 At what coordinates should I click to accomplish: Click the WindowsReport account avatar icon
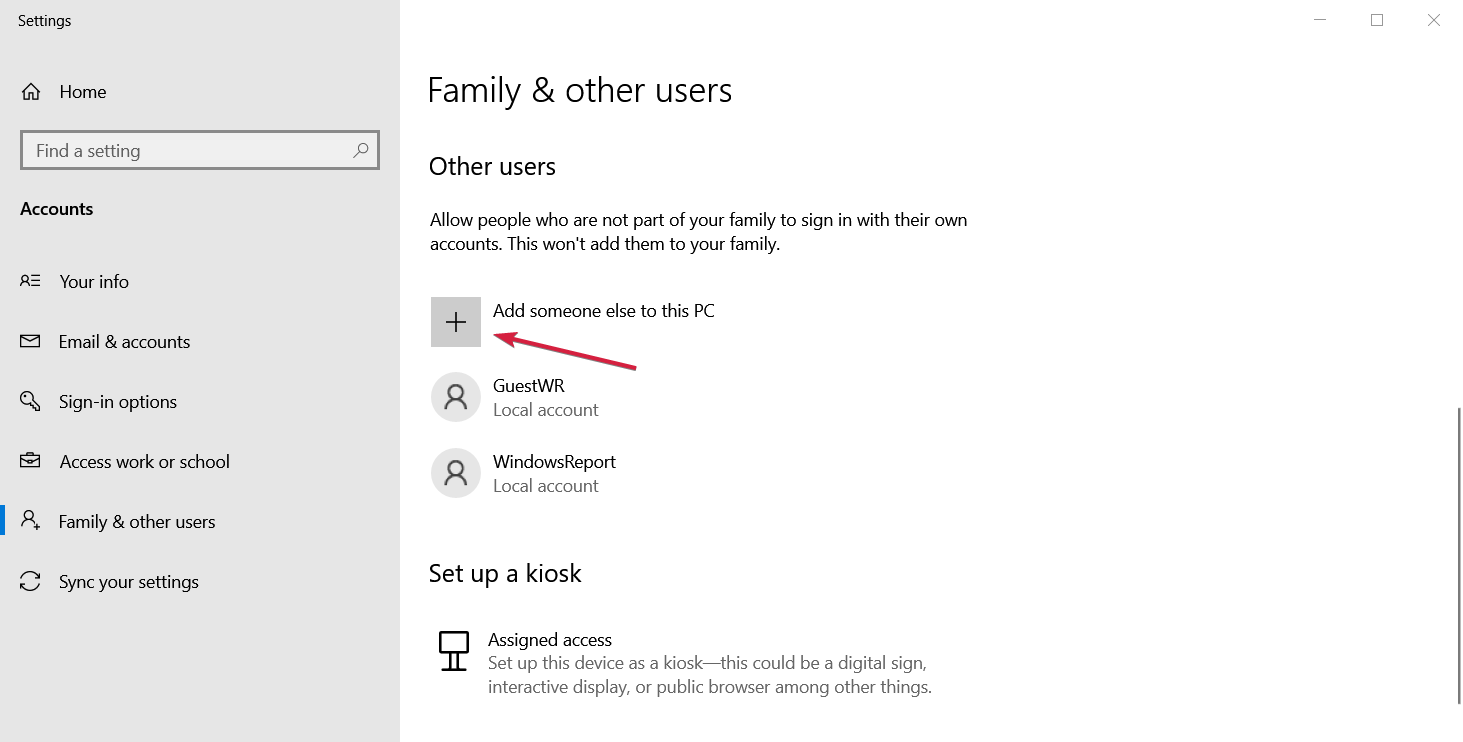tap(456, 473)
